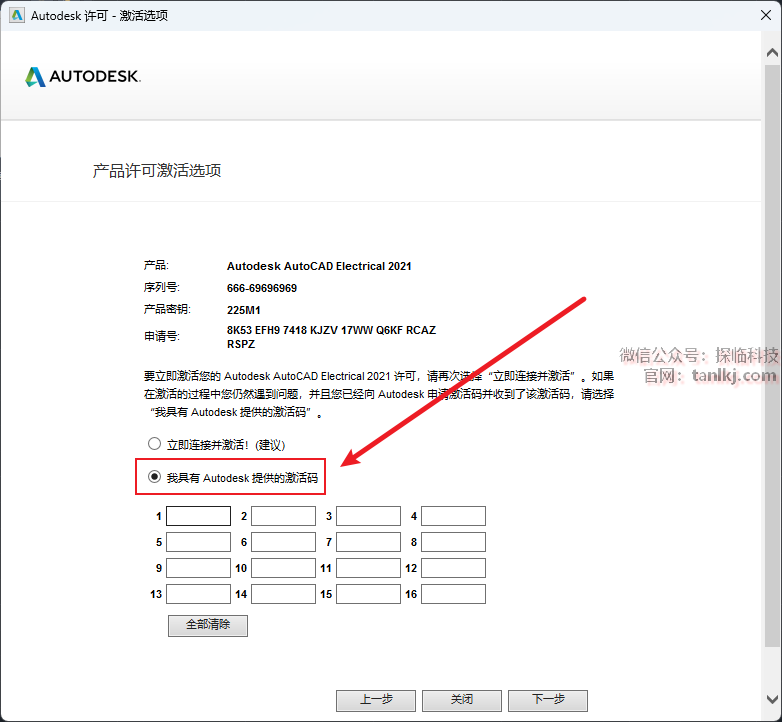Click activation code field 11
Viewport: 782px width, 722px height.
[x=369, y=568]
